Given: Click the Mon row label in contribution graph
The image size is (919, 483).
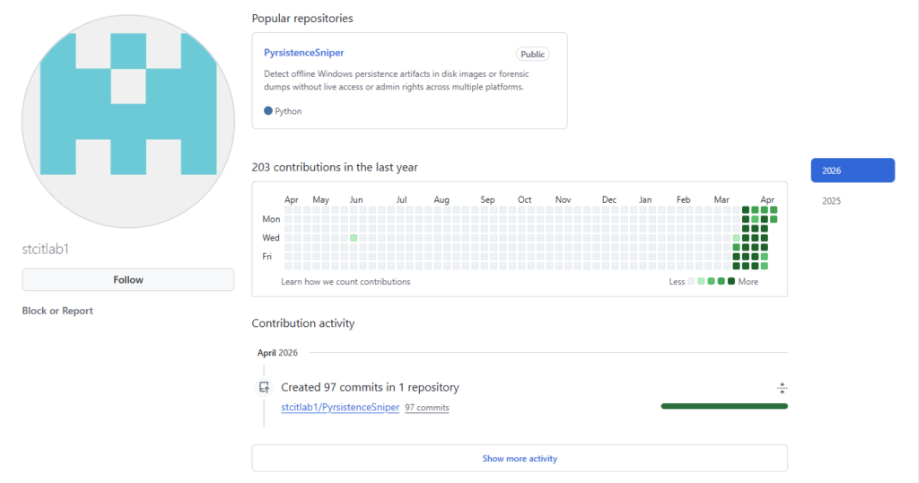Looking at the screenshot, I should (271, 219).
